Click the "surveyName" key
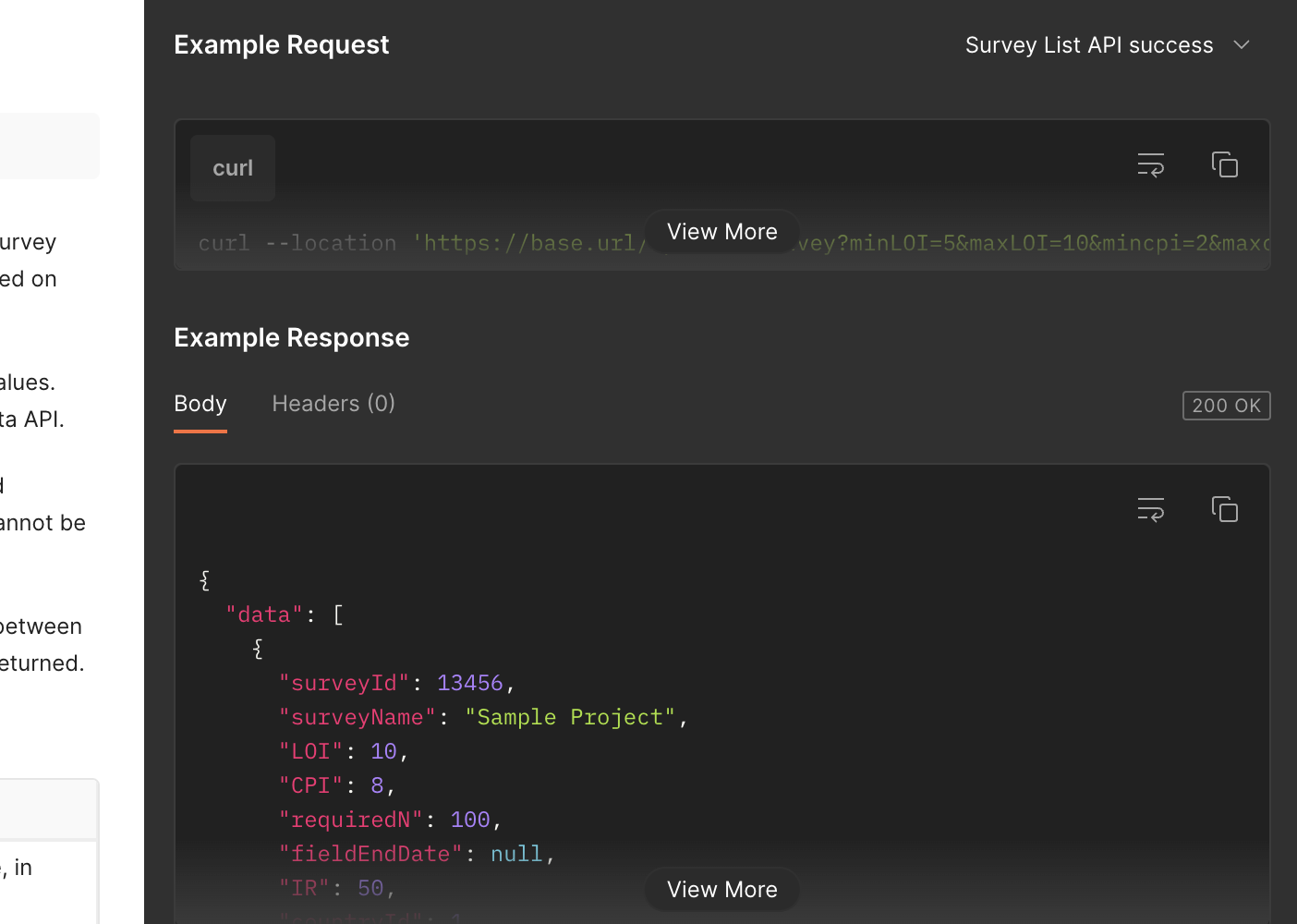1297x924 pixels. [x=358, y=717]
